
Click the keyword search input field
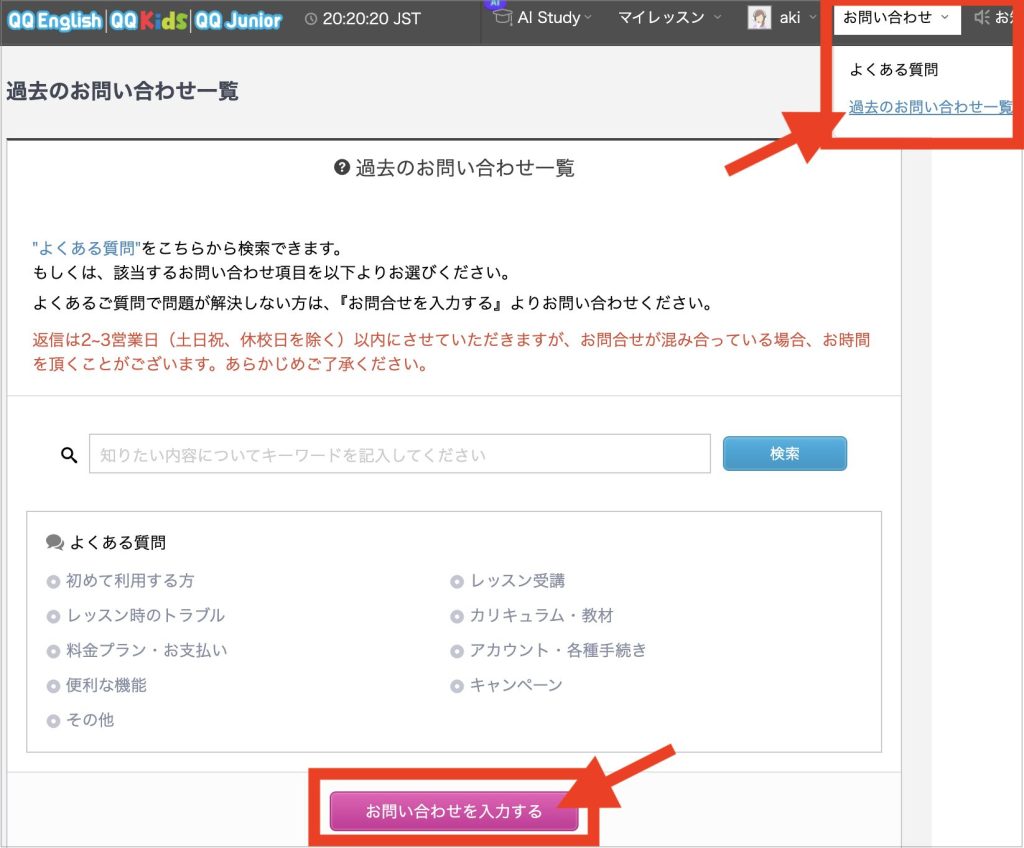398,453
